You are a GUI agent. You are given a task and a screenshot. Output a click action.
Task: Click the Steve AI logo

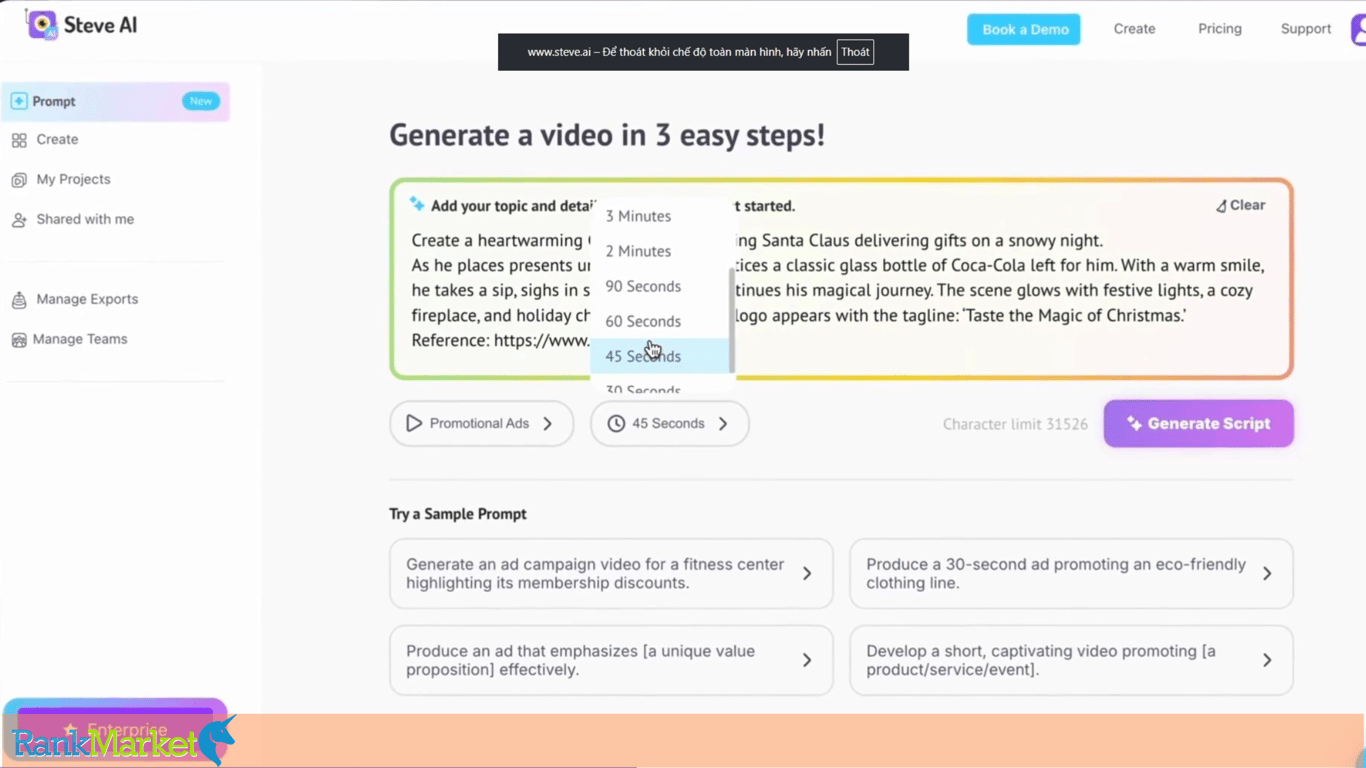pos(83,26)
